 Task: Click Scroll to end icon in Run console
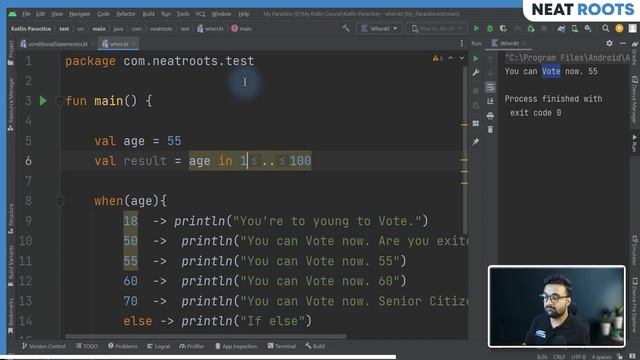pos(490,101)
